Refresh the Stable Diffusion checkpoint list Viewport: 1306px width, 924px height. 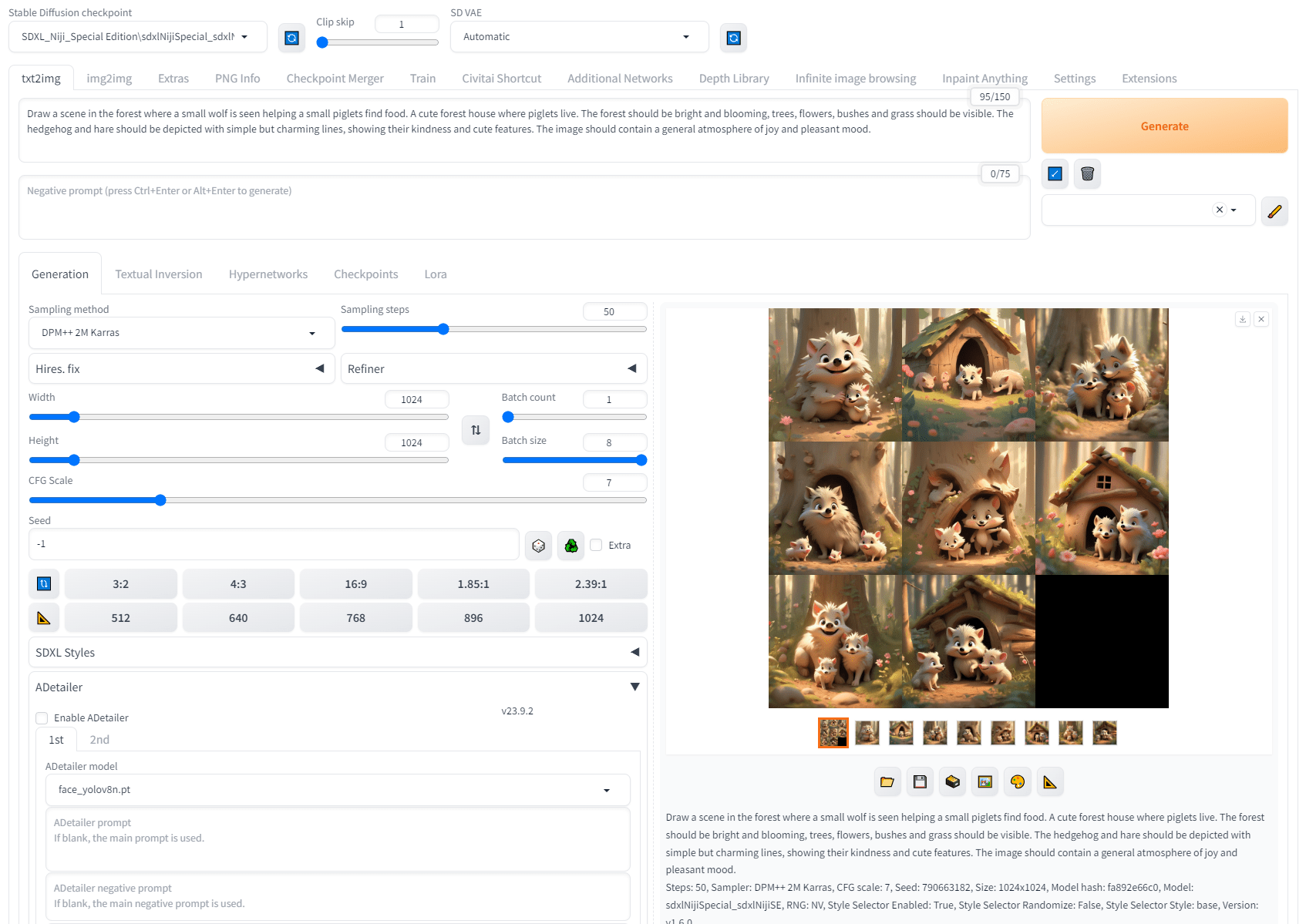(291, 37)
